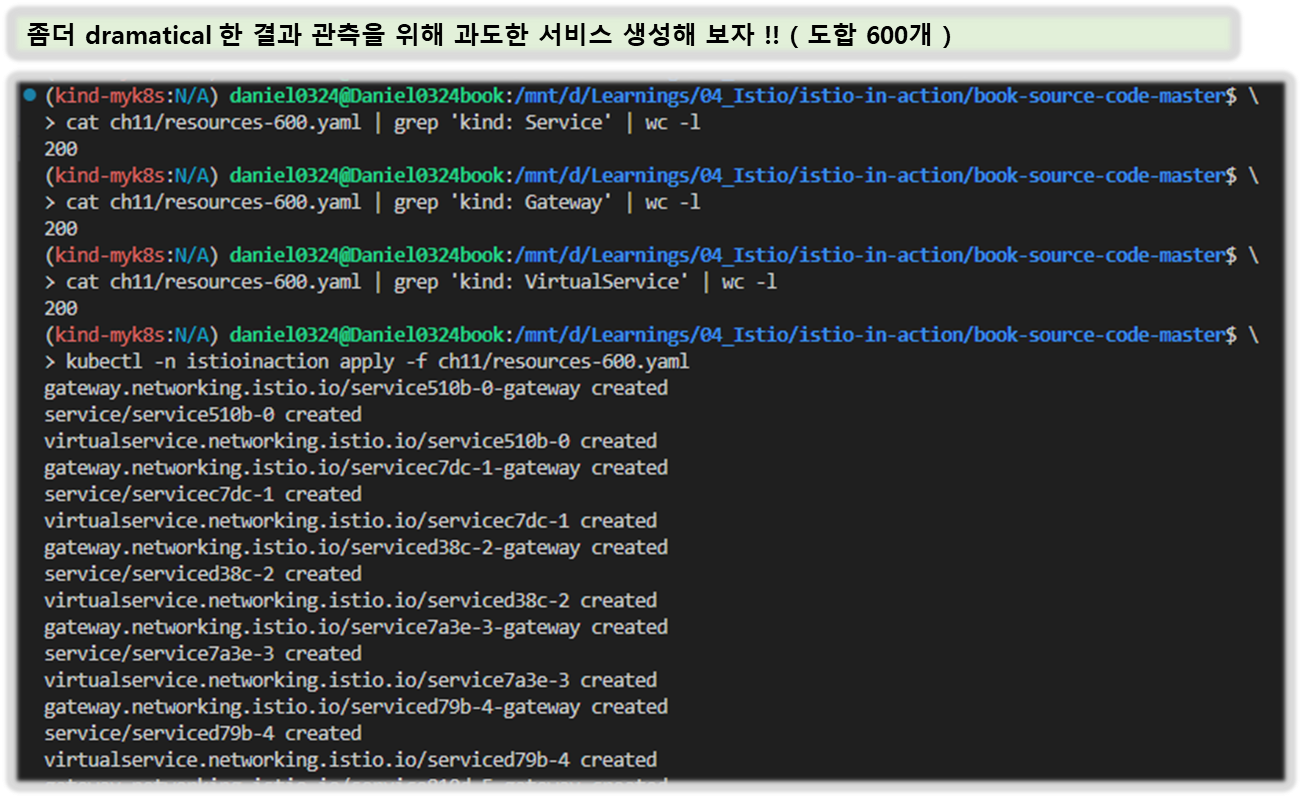Viewport: 1302px width, 798px height.
Task: Click gateway line 'serviced79b-4-gateway created'
Action: pyautogui.click(x=356, y=707)
